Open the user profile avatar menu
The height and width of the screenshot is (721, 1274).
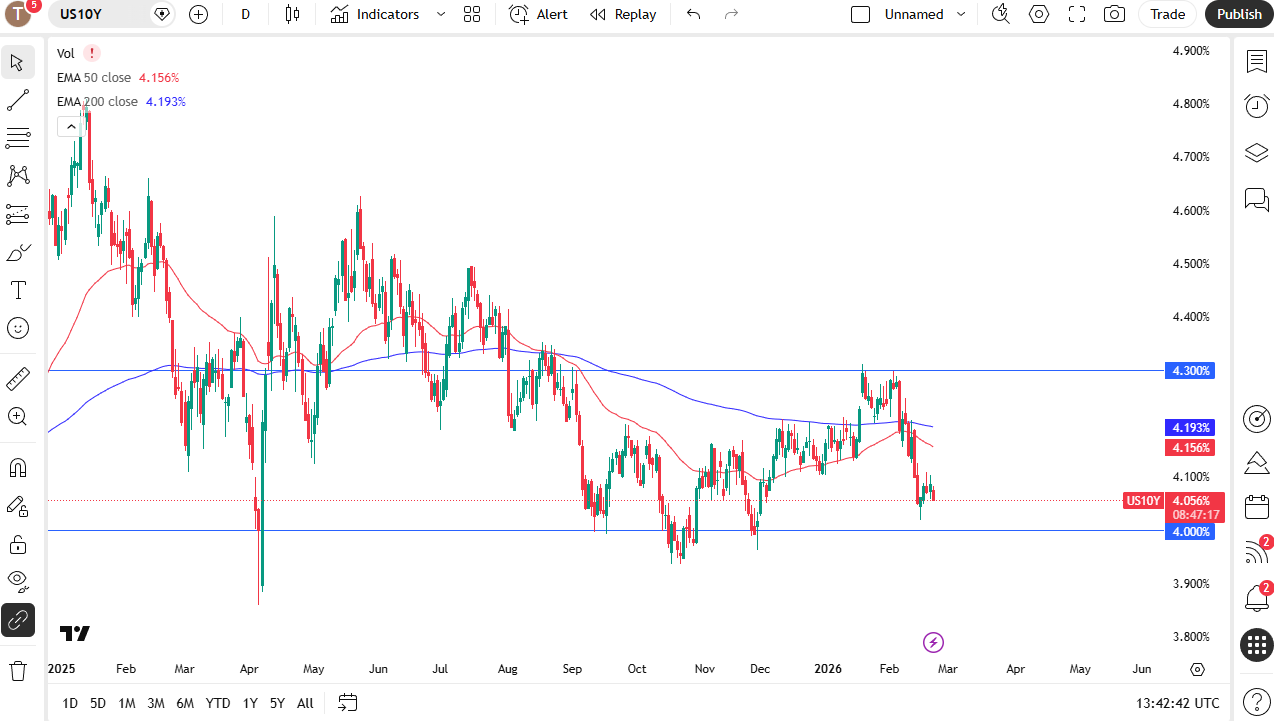[19, 14]
